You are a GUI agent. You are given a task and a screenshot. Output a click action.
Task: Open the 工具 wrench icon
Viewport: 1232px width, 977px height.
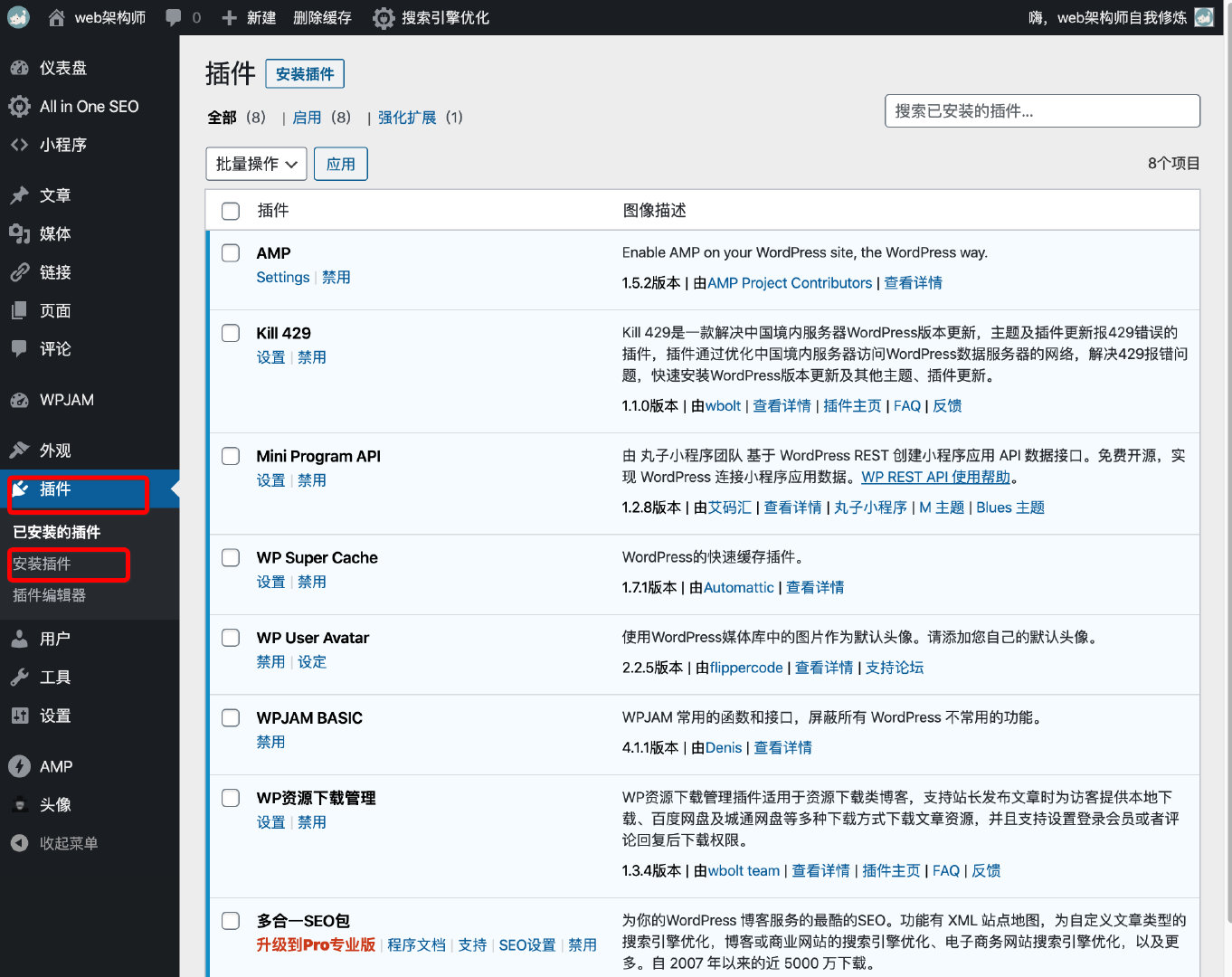[x=20, y=677]
